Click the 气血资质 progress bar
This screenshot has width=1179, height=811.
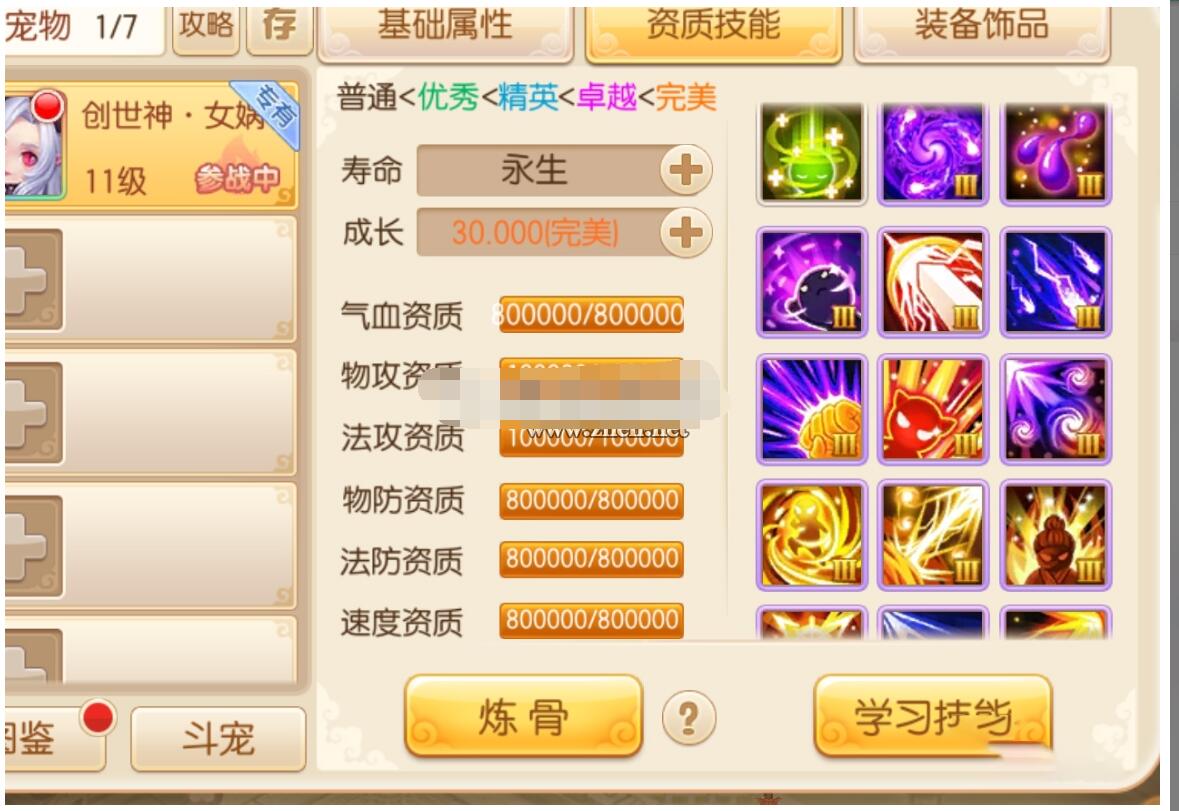click(591, 314)
